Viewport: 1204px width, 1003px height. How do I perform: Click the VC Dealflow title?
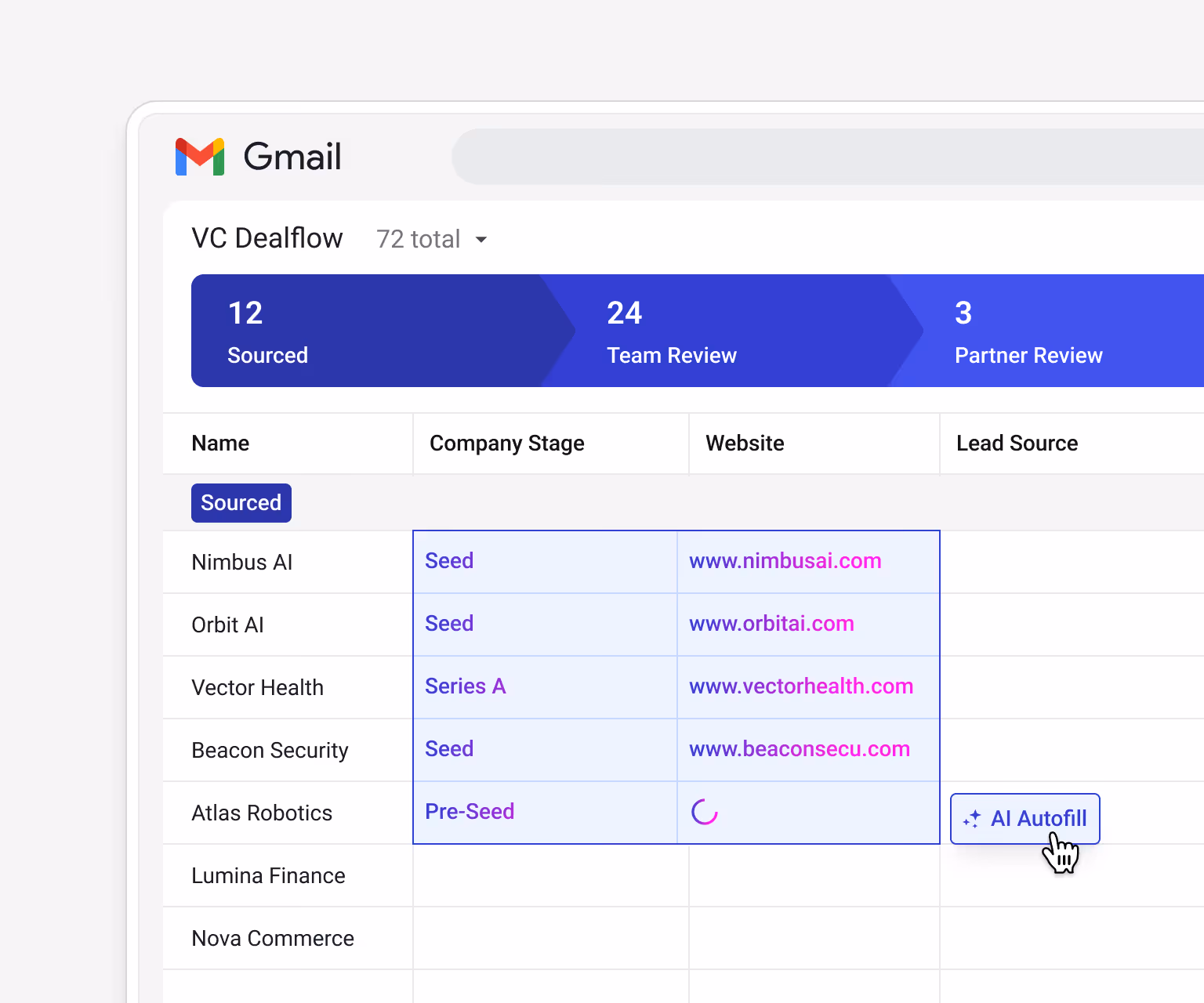[x=267, y=238]
